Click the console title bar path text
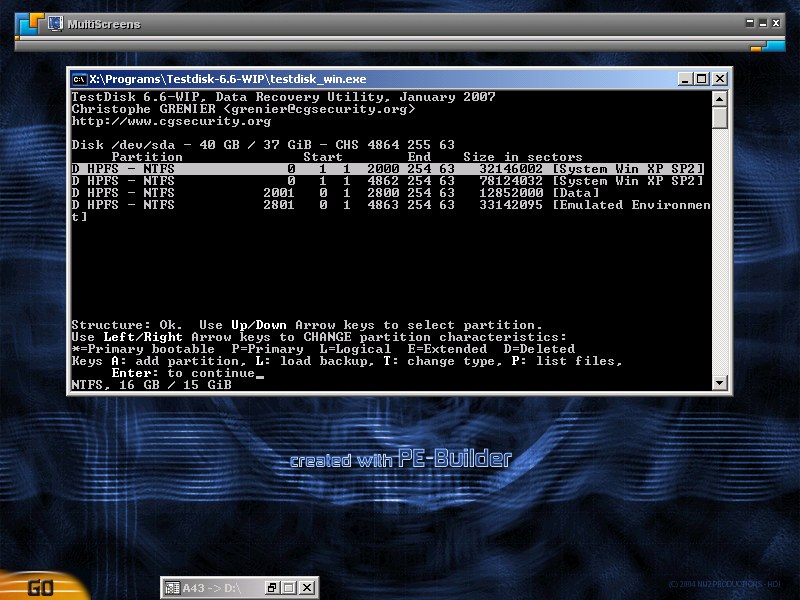This screenshot has height=600, width=800. 228,79
